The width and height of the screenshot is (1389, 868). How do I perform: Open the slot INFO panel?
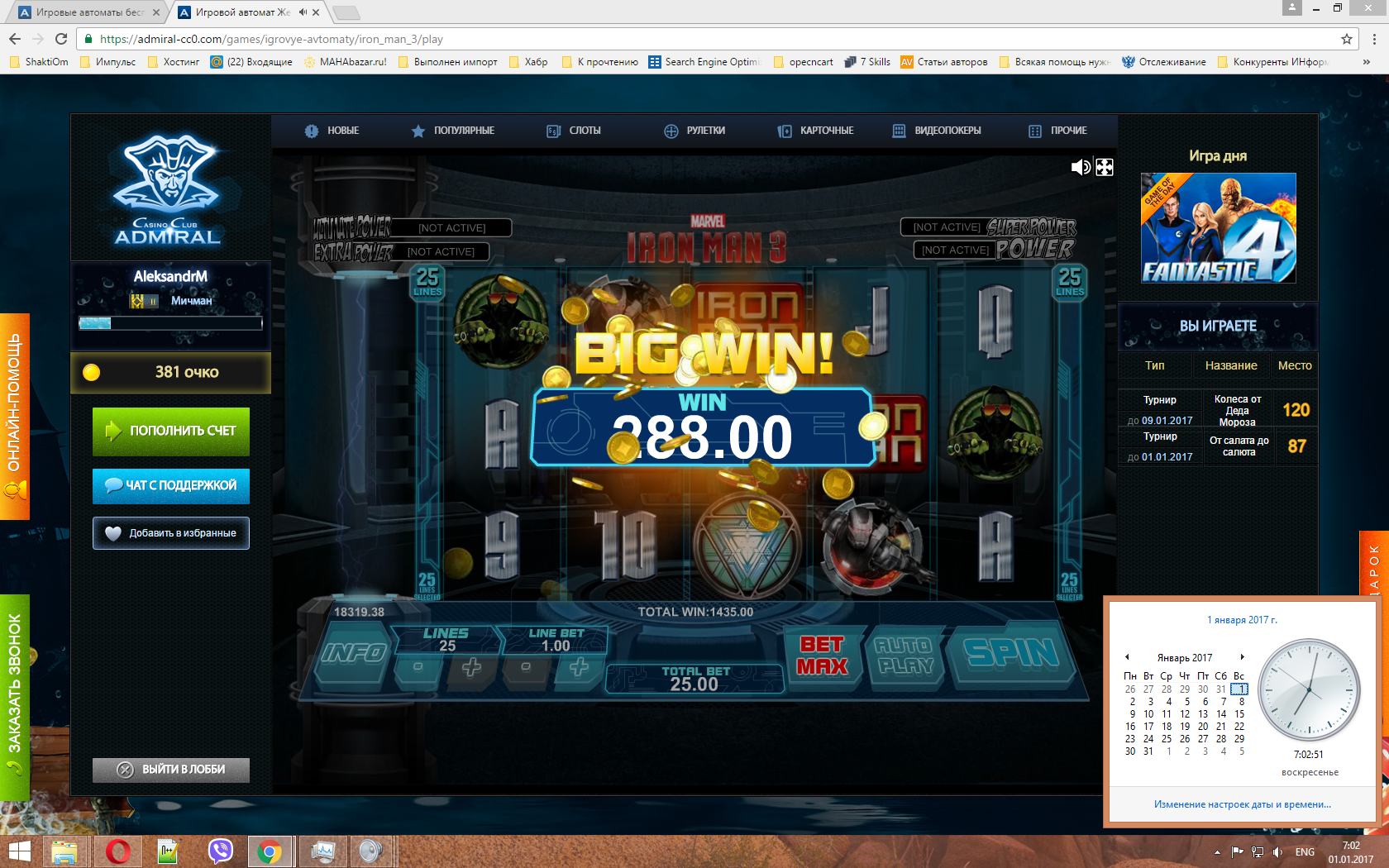coord(353,654)
